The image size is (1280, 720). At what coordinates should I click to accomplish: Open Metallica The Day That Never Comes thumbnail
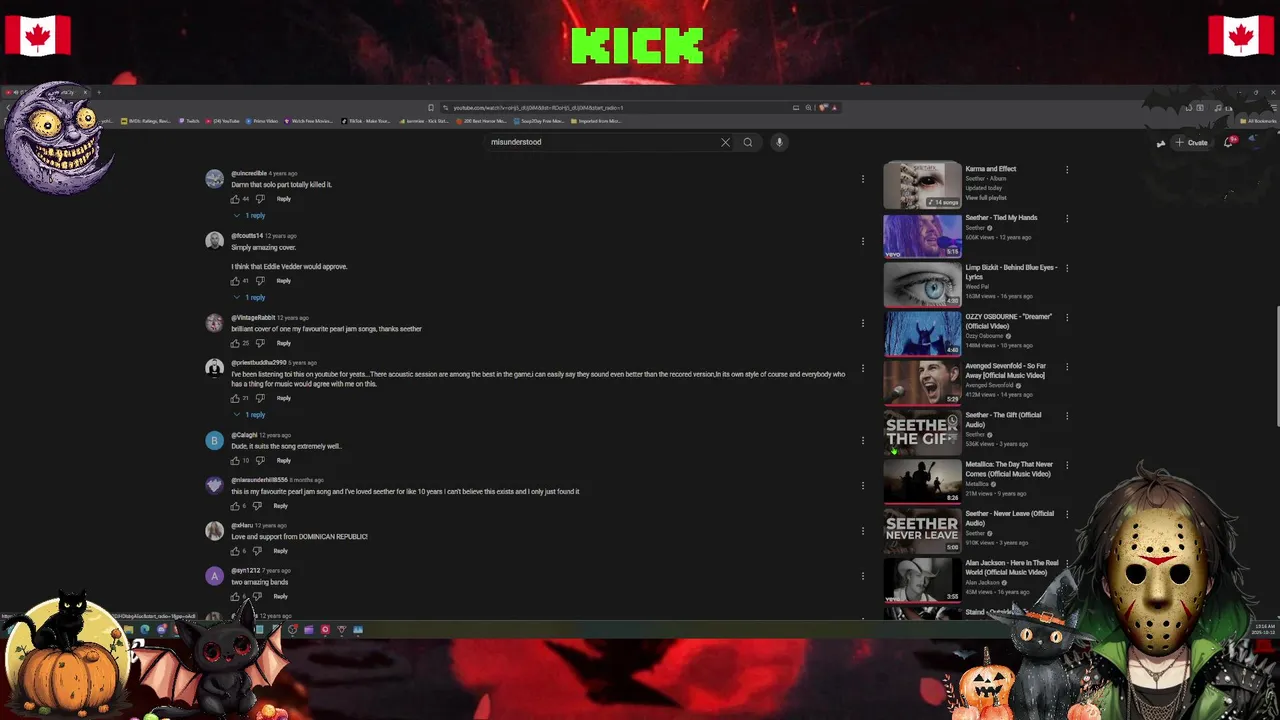[x=922, y=481]
